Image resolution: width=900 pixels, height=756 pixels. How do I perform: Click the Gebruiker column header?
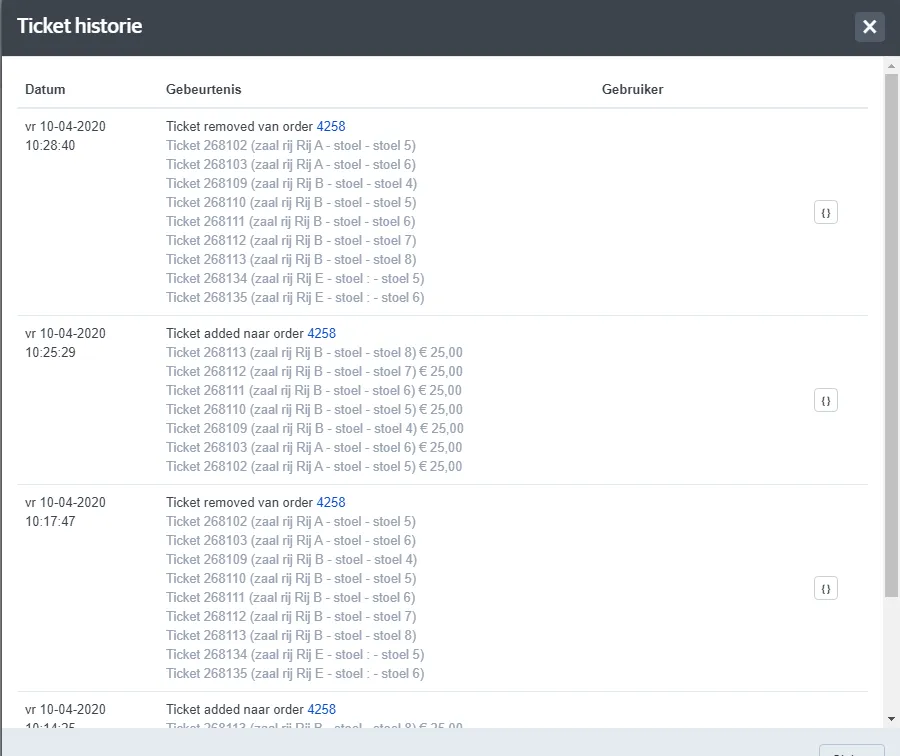point(633,90)
